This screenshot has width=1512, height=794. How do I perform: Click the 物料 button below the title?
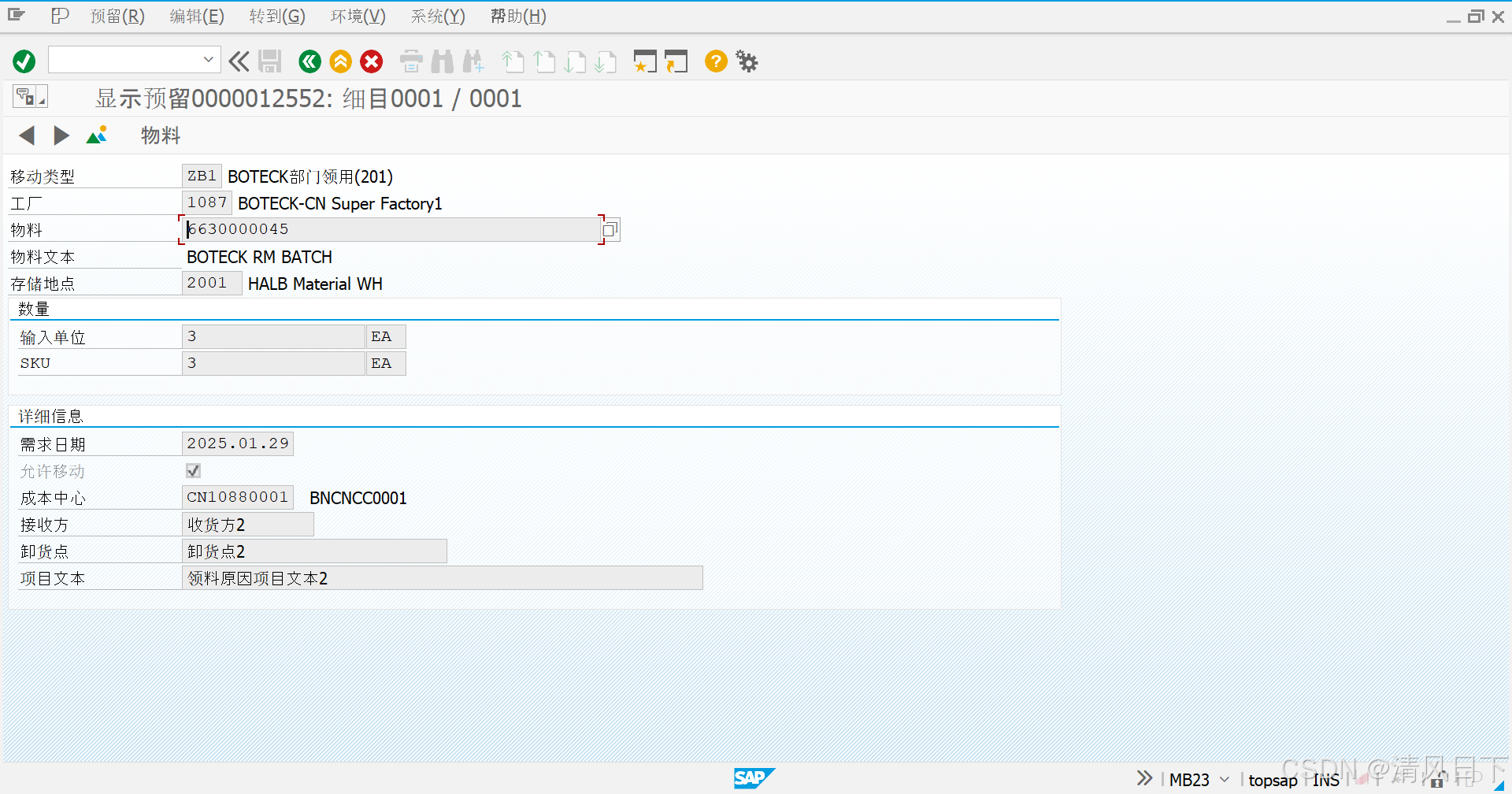pos(160,135)
